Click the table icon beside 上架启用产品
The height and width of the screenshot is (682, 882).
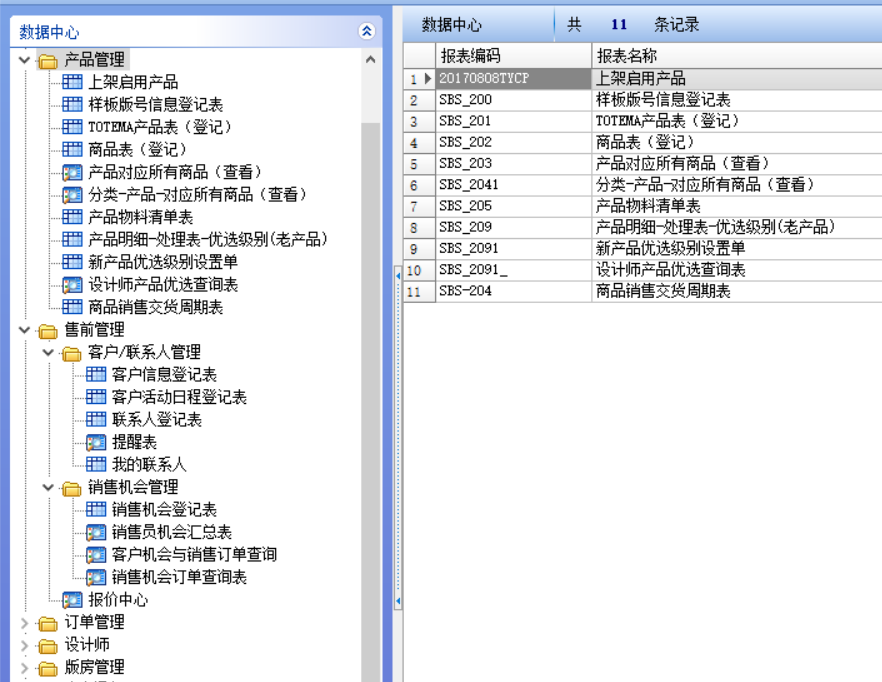coord(72,82)
